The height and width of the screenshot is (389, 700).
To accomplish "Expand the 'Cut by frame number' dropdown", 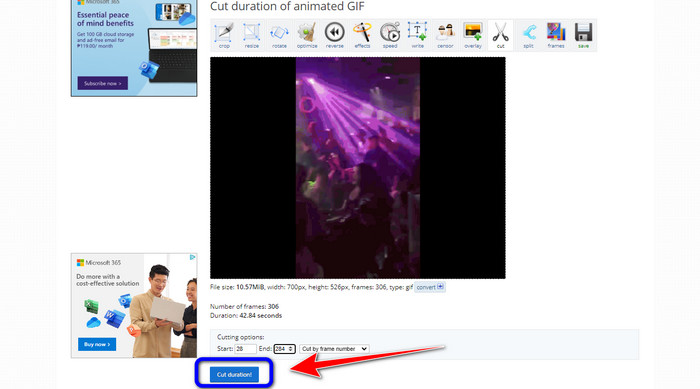I will click(x=334, y=349).
